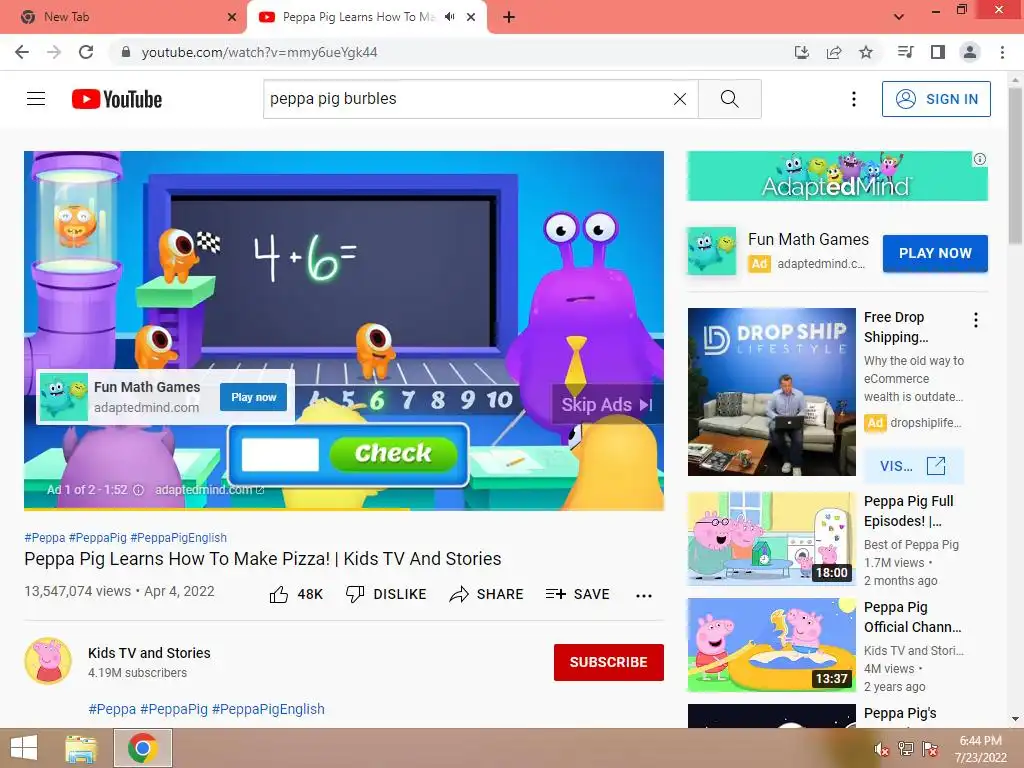Mute tab via speaker icon on tab

[x=450, y=17]
